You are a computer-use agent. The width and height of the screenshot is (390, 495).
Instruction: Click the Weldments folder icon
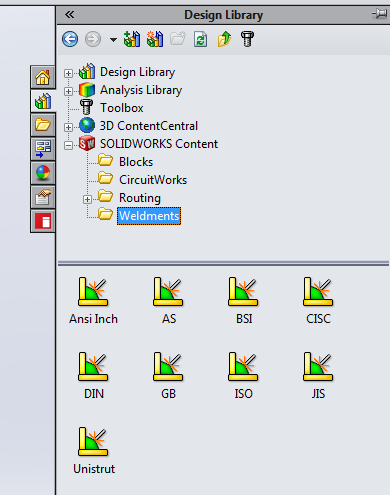[106, 214]
